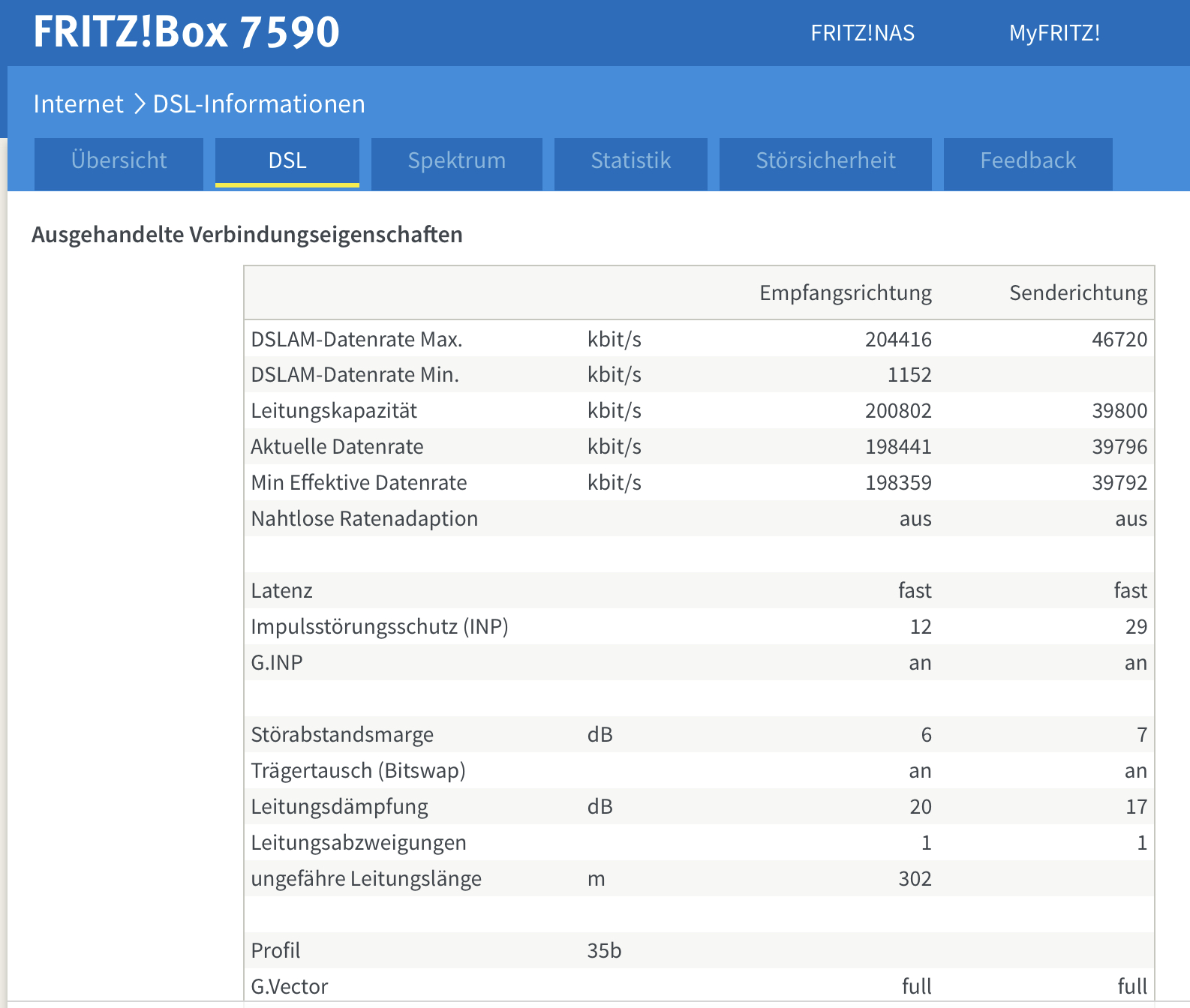
Task: Select the G.INP row label
Action: [x=277, y=662]
